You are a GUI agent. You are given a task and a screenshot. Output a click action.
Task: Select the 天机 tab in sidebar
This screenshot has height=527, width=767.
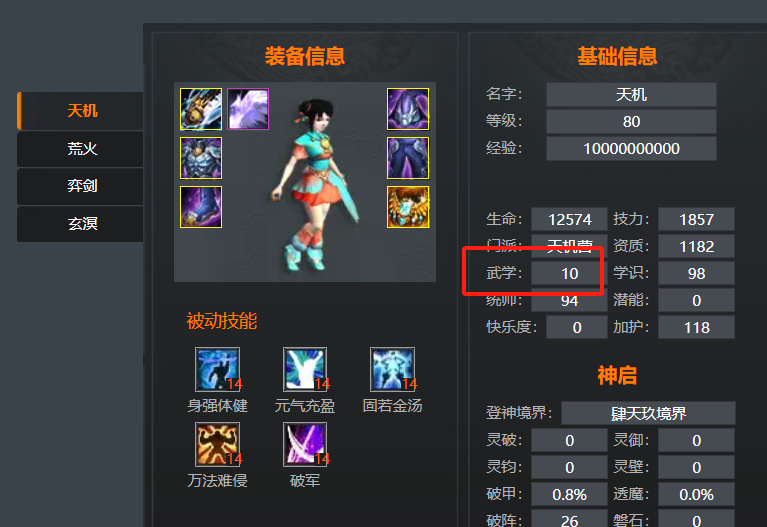(x=81, y=111)
